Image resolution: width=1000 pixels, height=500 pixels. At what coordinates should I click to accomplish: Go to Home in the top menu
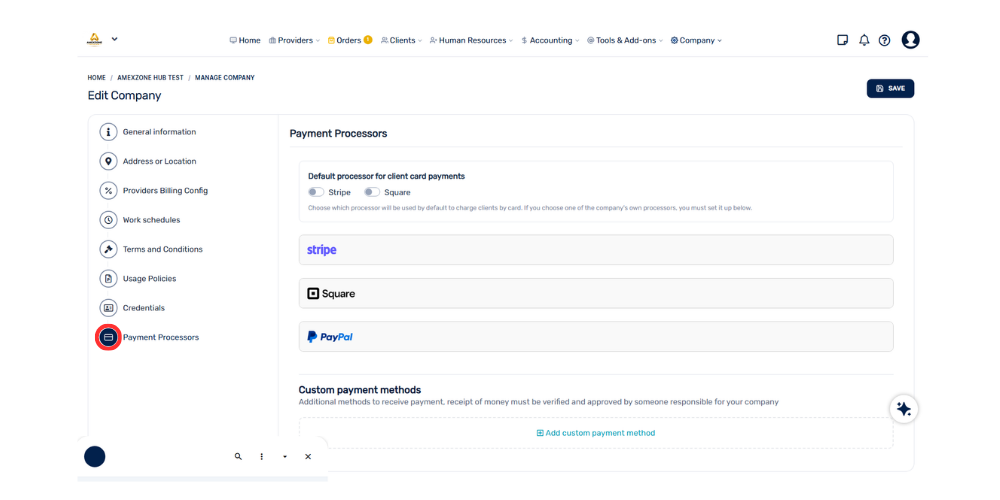(x=245, y=40)
